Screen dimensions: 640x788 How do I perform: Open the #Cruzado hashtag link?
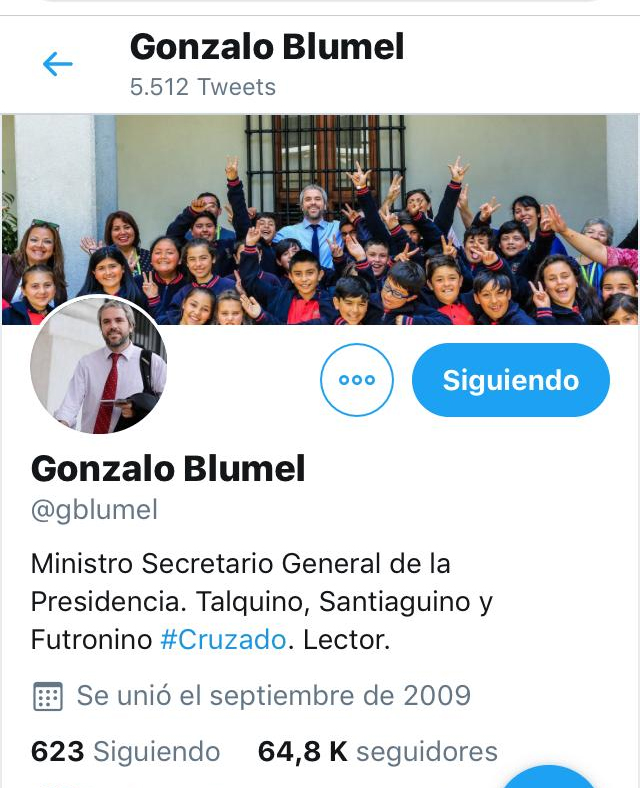point(223,640)
